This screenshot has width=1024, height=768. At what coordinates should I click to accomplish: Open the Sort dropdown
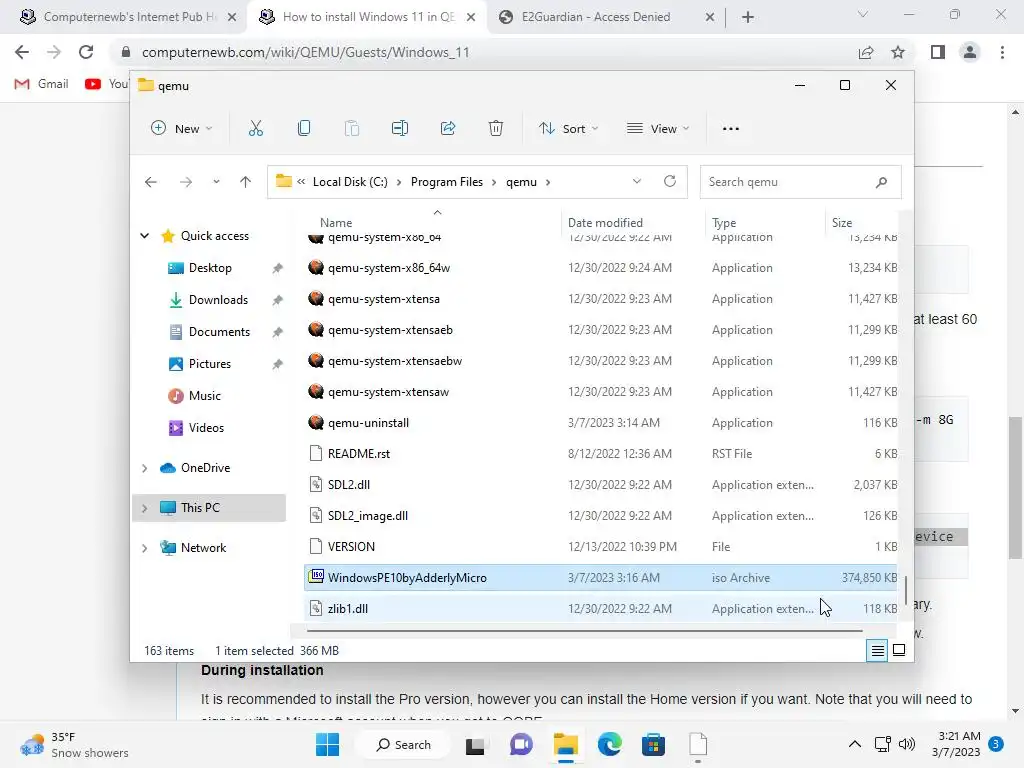568,129
